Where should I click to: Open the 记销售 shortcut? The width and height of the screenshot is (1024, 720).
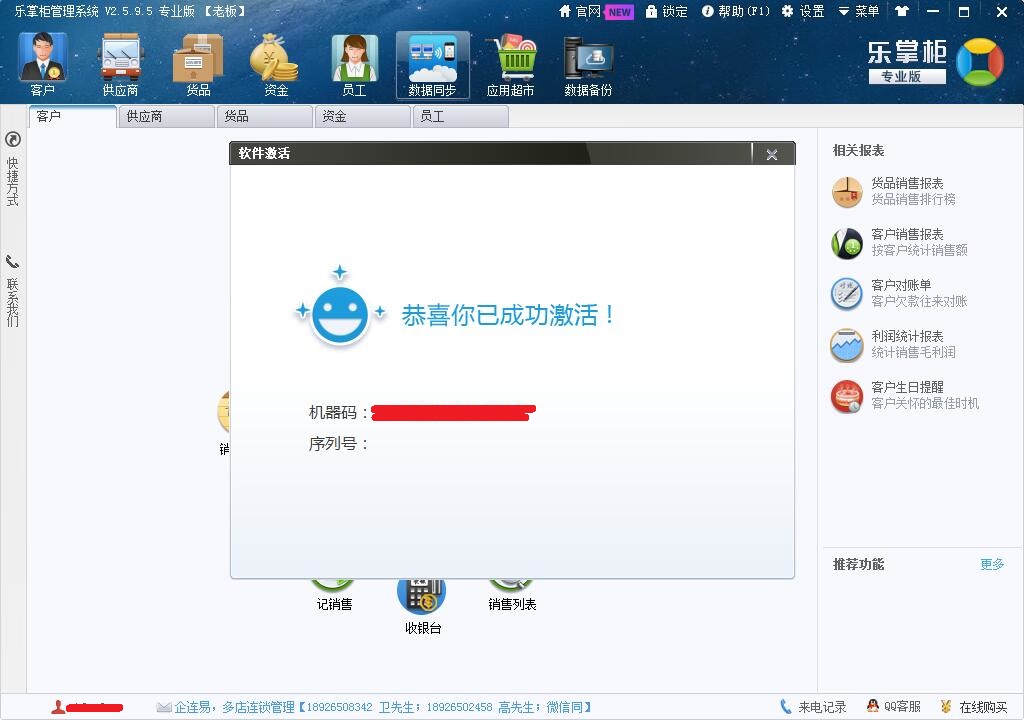[x=334, y=595]
